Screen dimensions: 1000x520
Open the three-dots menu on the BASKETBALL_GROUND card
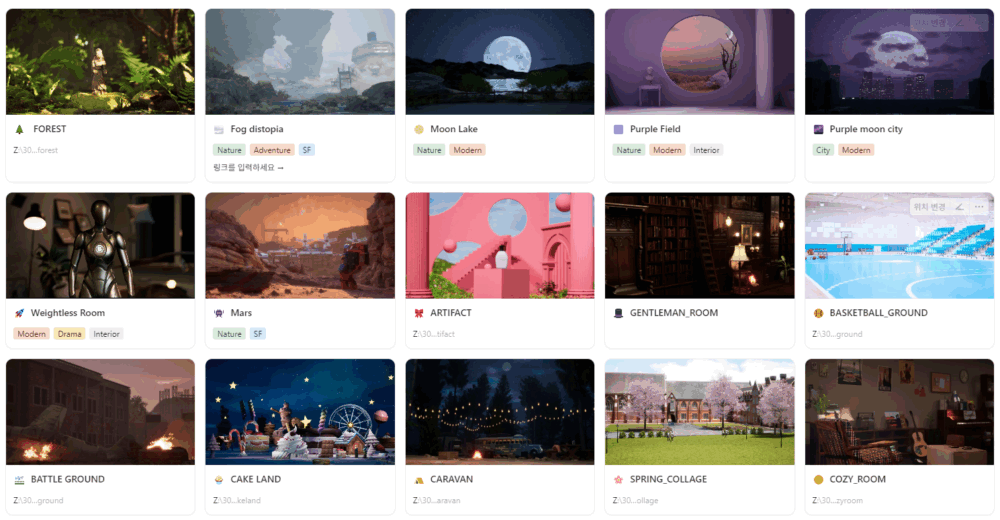pos(979,207)
